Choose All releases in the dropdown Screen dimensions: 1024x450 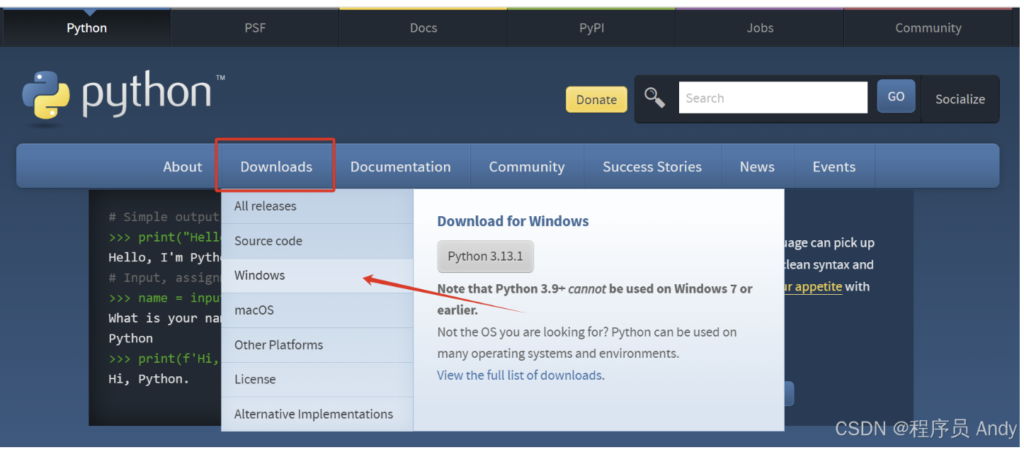[x=265, y=206]
